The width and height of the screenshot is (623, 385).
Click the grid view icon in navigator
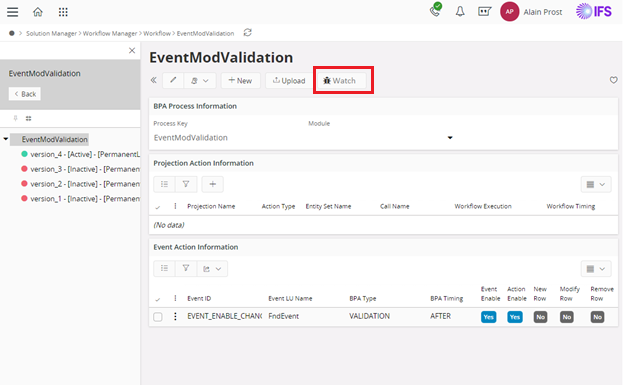(x=29, y=118)
